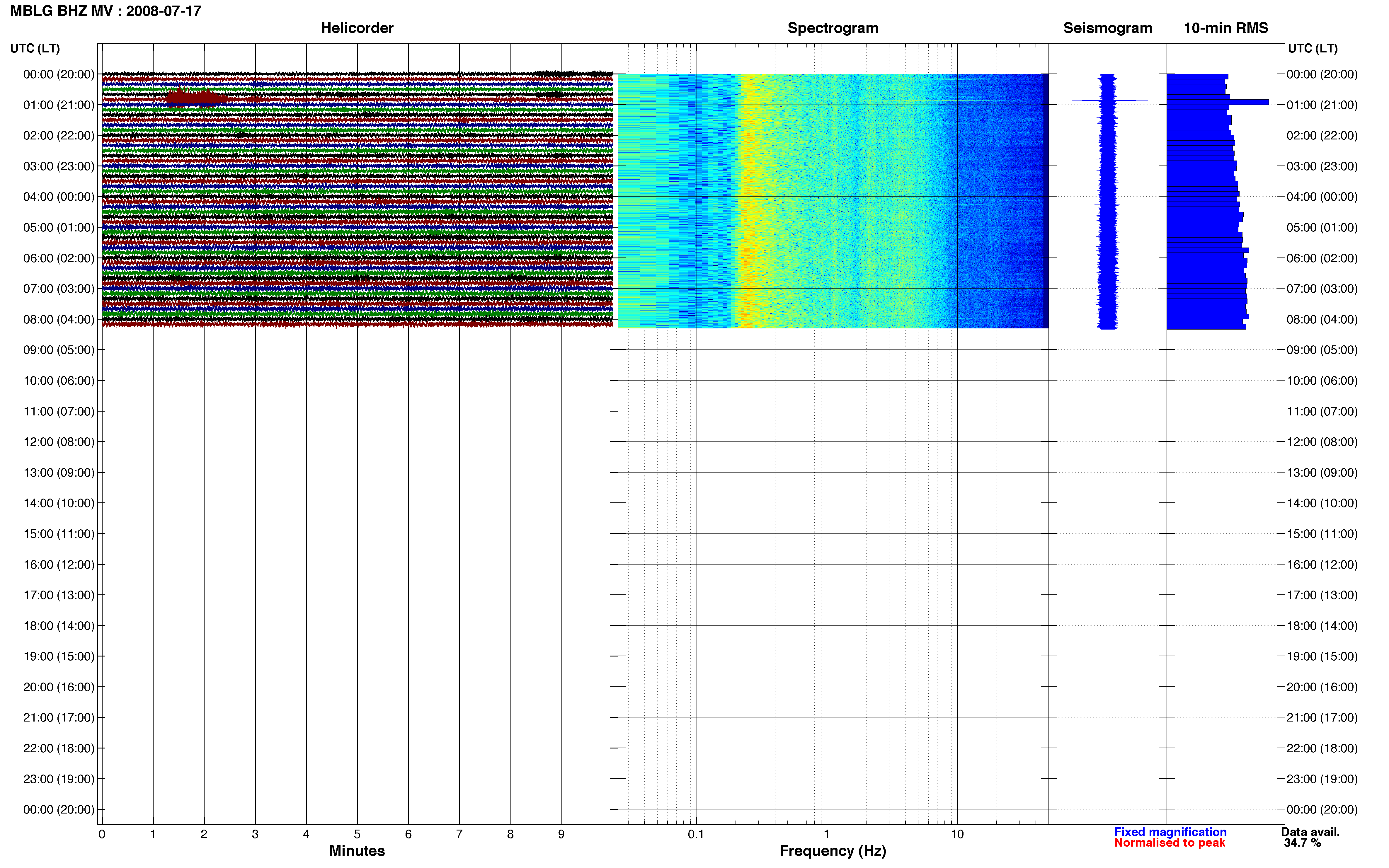
Task: Click the 02:00 (22:00) label on the left axis
Action: pos(59,135)
